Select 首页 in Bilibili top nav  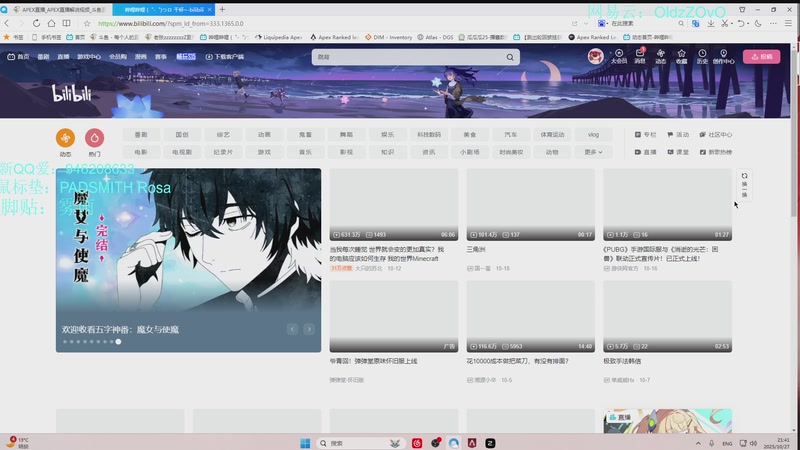pos(18,57)
